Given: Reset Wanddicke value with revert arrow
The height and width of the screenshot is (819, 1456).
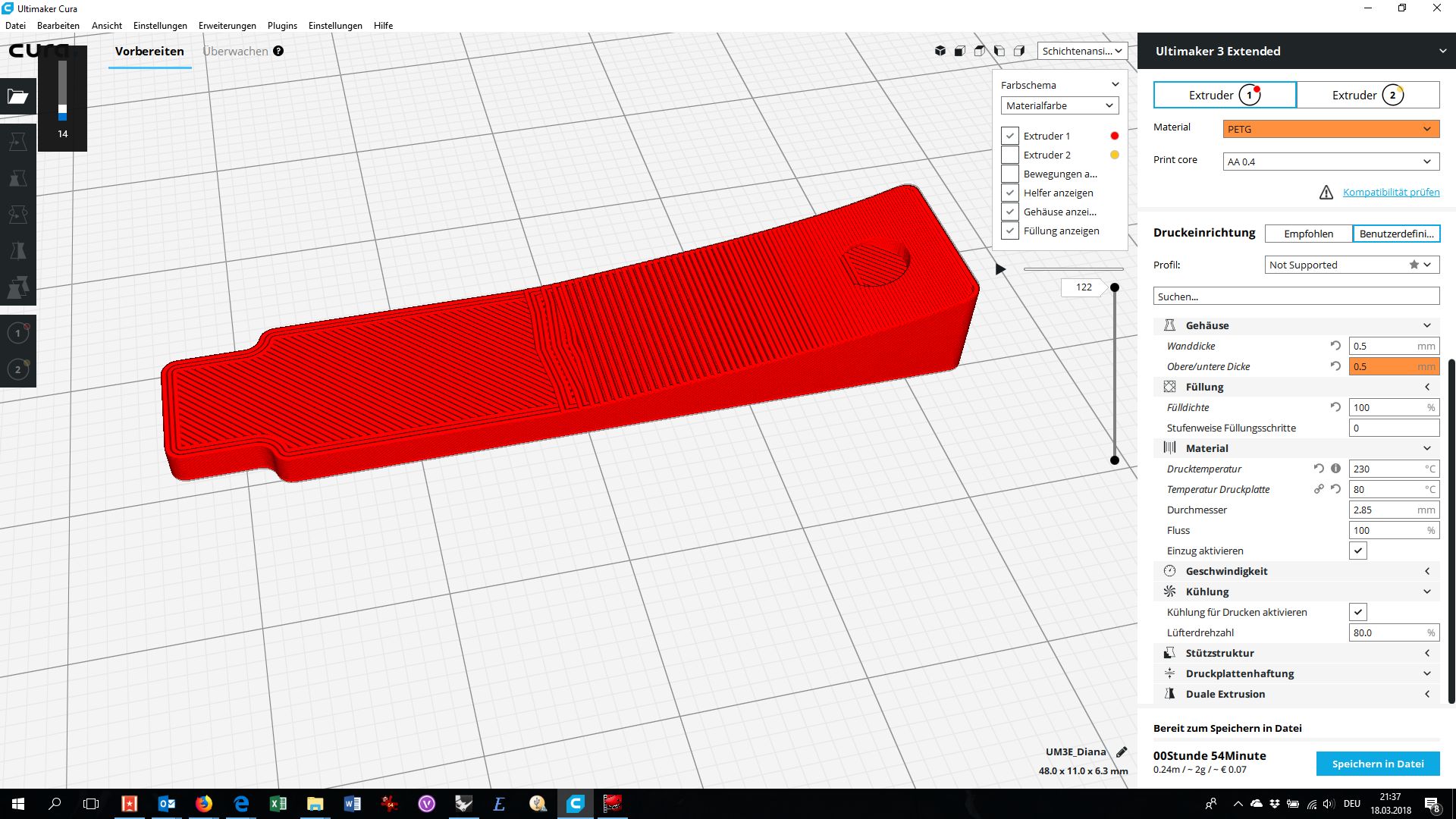Looking at the screenshot, I should click(x=1335, y=346).
